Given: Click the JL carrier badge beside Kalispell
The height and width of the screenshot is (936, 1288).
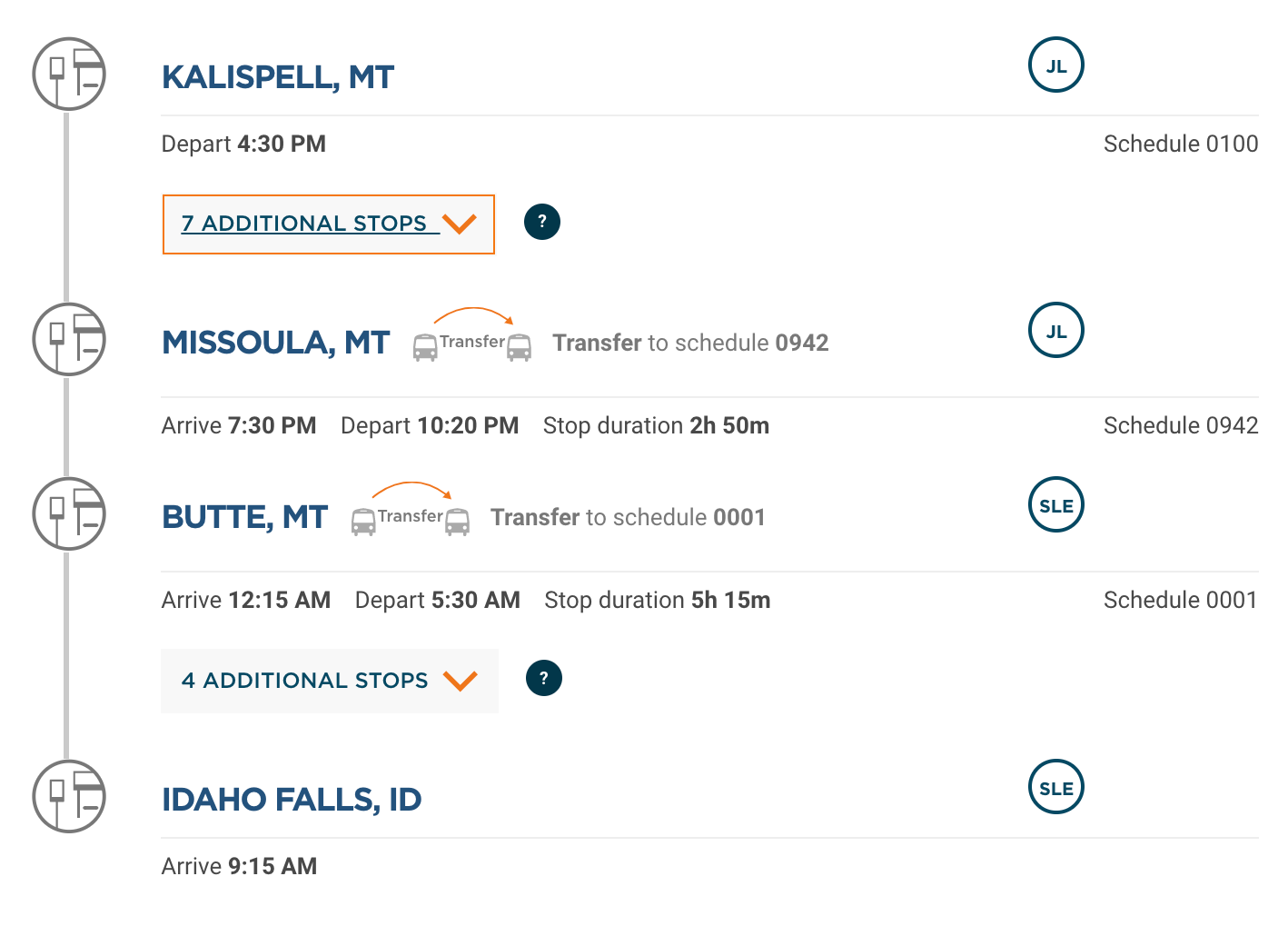Looking at the screenshot, I should 1056,65.
